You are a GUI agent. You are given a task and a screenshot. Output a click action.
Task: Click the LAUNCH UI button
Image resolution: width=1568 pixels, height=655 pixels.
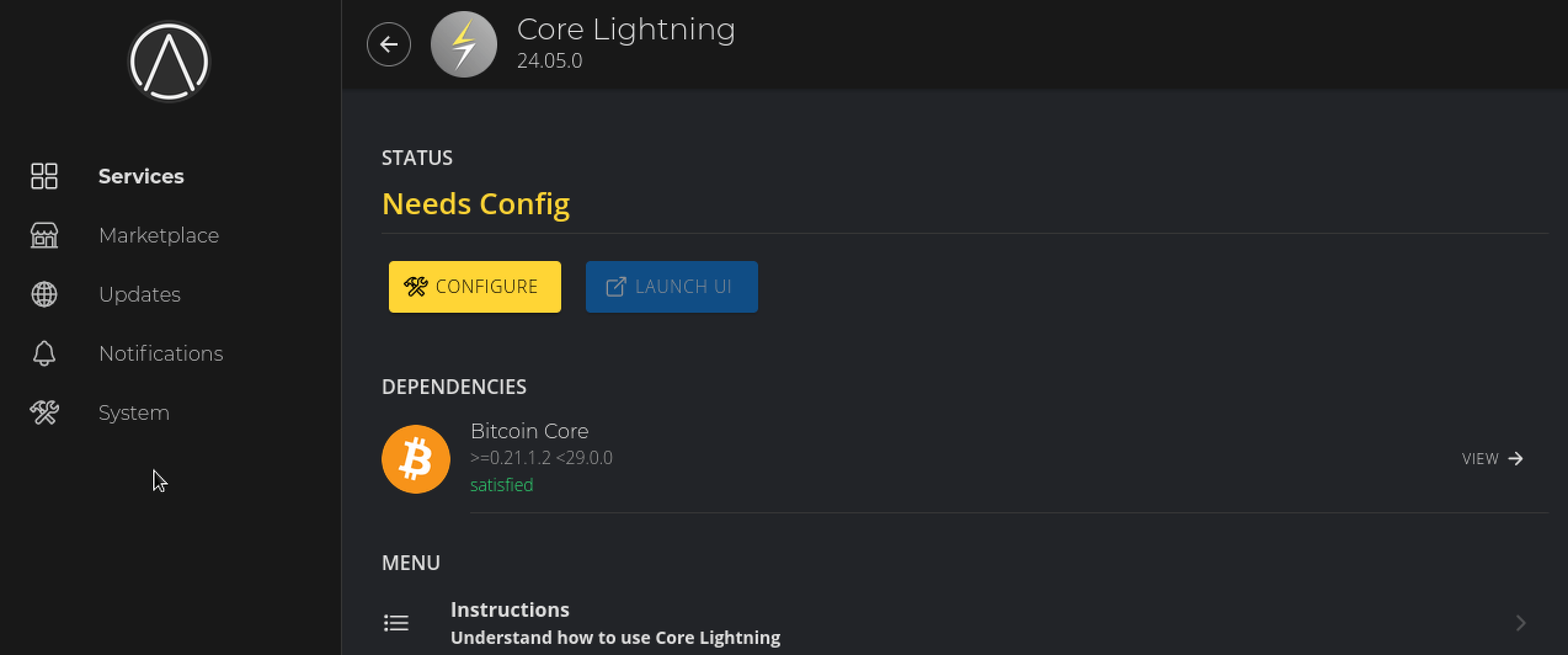(671, 286)
